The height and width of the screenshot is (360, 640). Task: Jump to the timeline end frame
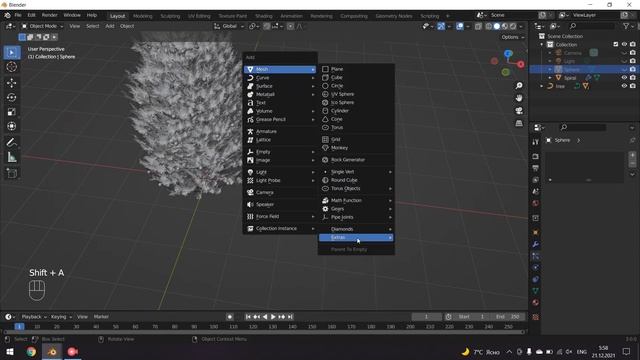[x=290, y=317]
